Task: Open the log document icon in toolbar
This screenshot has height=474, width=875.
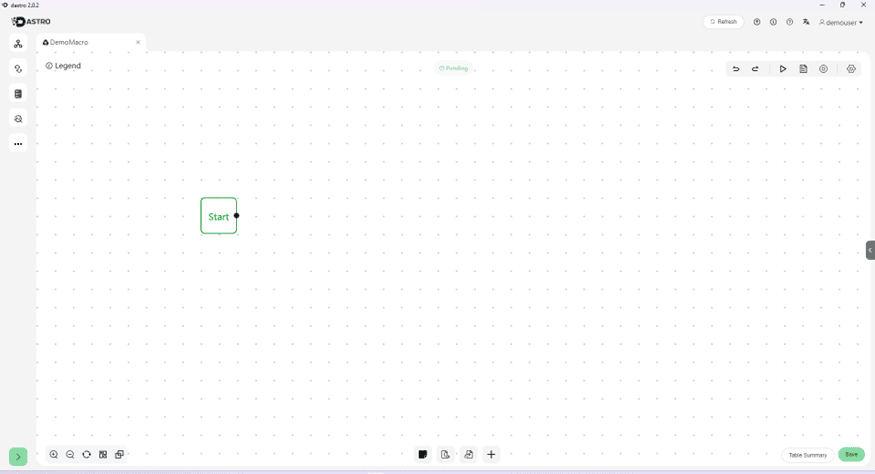Action: [x=803, y=69]
